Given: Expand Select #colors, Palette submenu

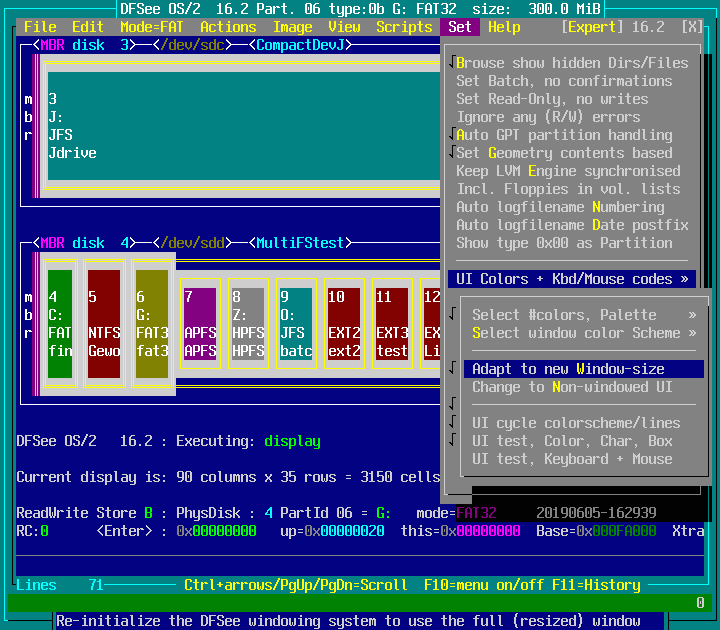Looking at the screenshot, I should (x=584, y=315).
